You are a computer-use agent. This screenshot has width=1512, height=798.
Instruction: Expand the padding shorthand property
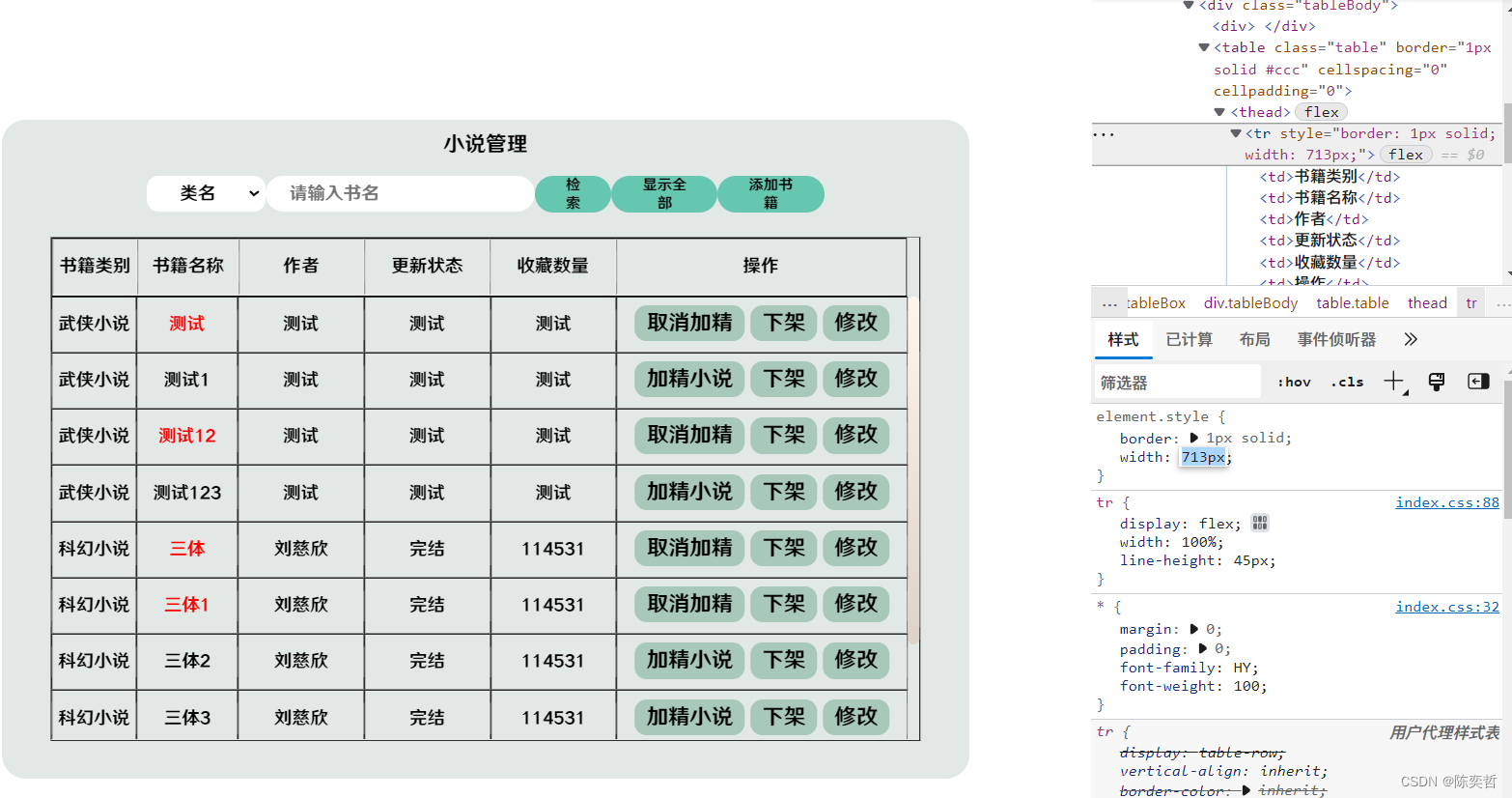click(x=1203, y=648)
